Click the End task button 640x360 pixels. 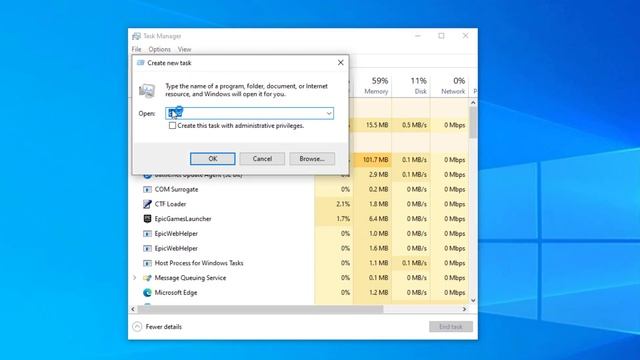pyautogui.click(x=451, y=327)
